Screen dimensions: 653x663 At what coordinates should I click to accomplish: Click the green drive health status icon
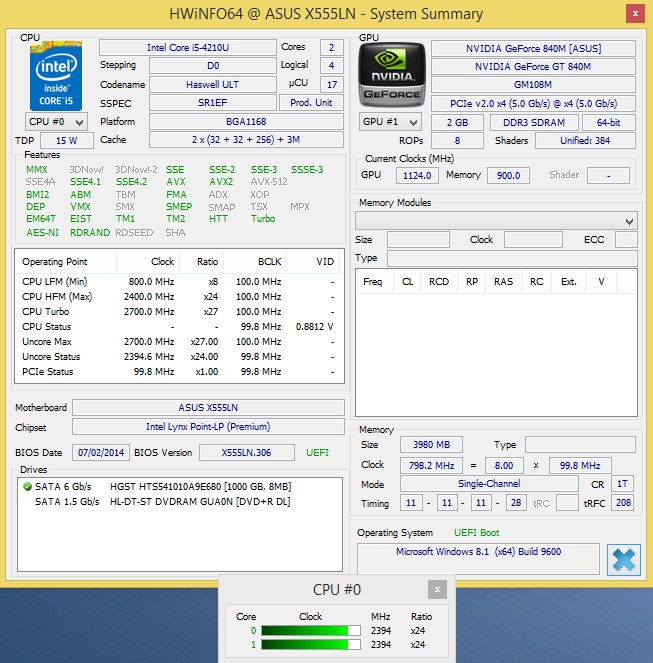tap(27, 487)
